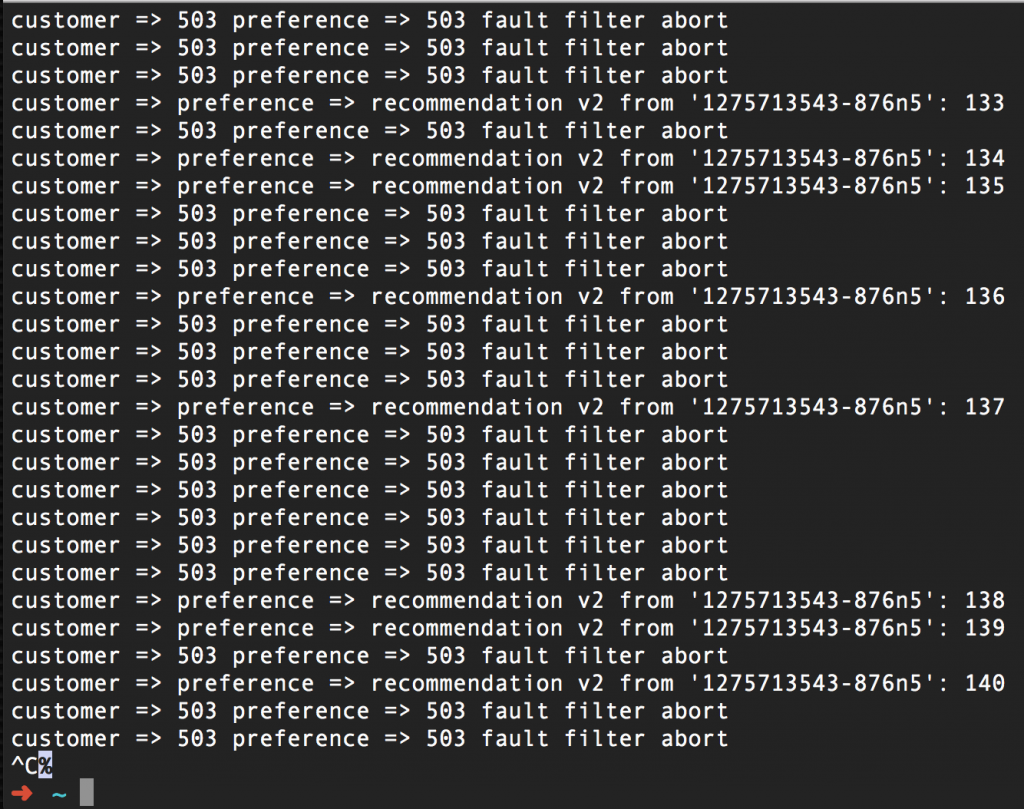The image size is (1024, 809).
Task: Click 'recommendation' in the line ending 138
Action: click(467, 600)
